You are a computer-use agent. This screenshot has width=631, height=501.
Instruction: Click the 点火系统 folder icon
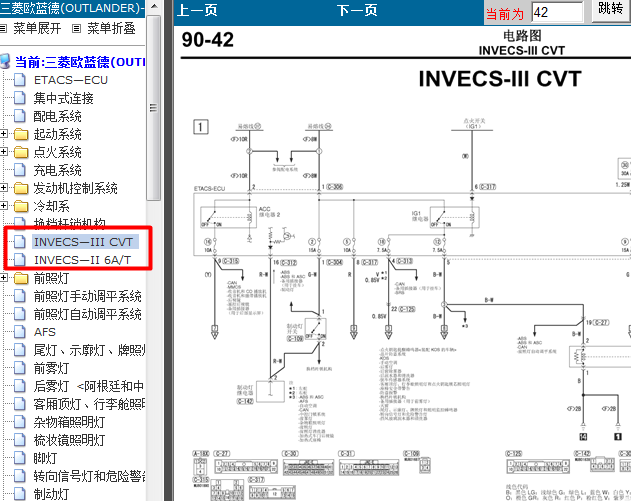click(x=21, y=152)
